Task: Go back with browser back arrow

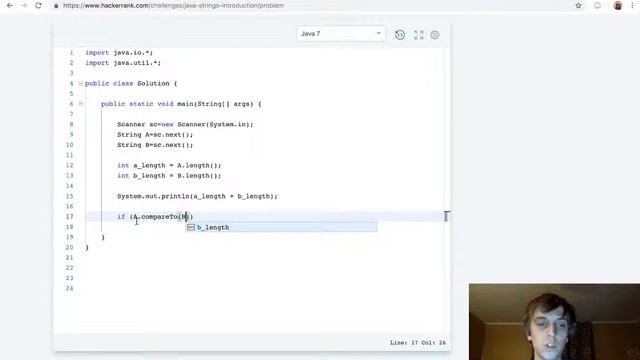Action: (x=9, y=6)
